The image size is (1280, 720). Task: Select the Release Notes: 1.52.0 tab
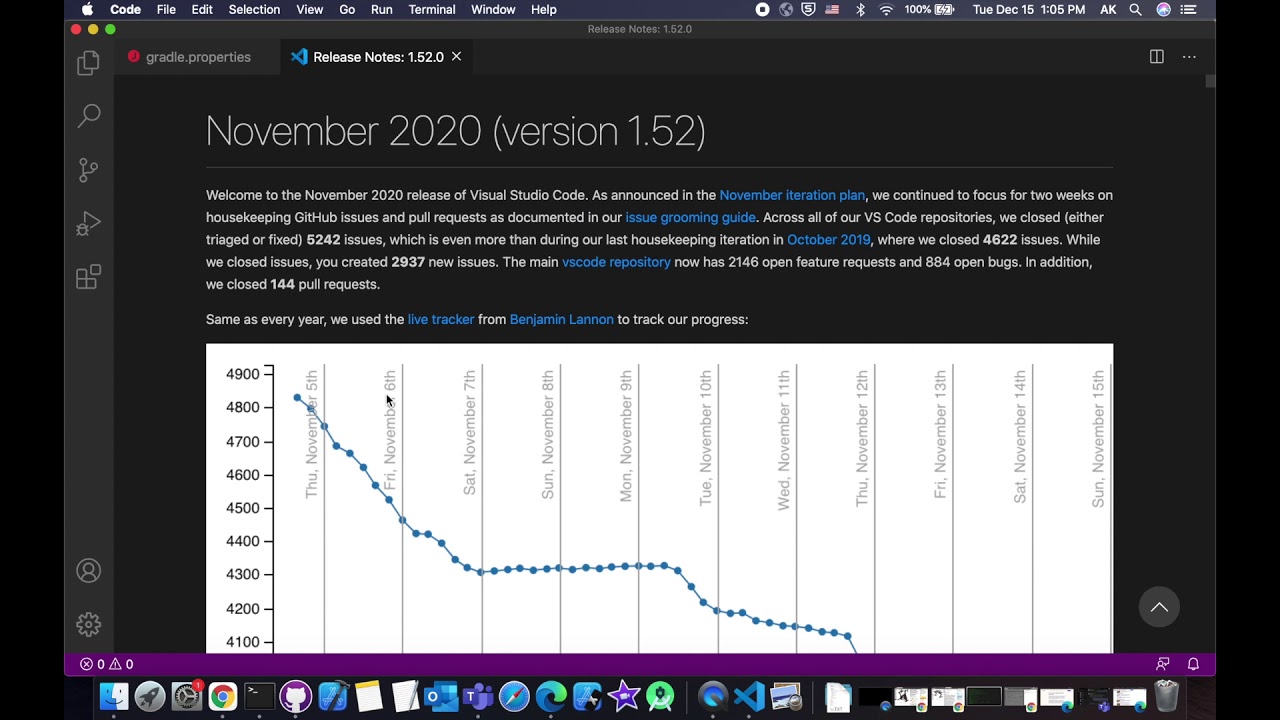[x=377, y=57]
